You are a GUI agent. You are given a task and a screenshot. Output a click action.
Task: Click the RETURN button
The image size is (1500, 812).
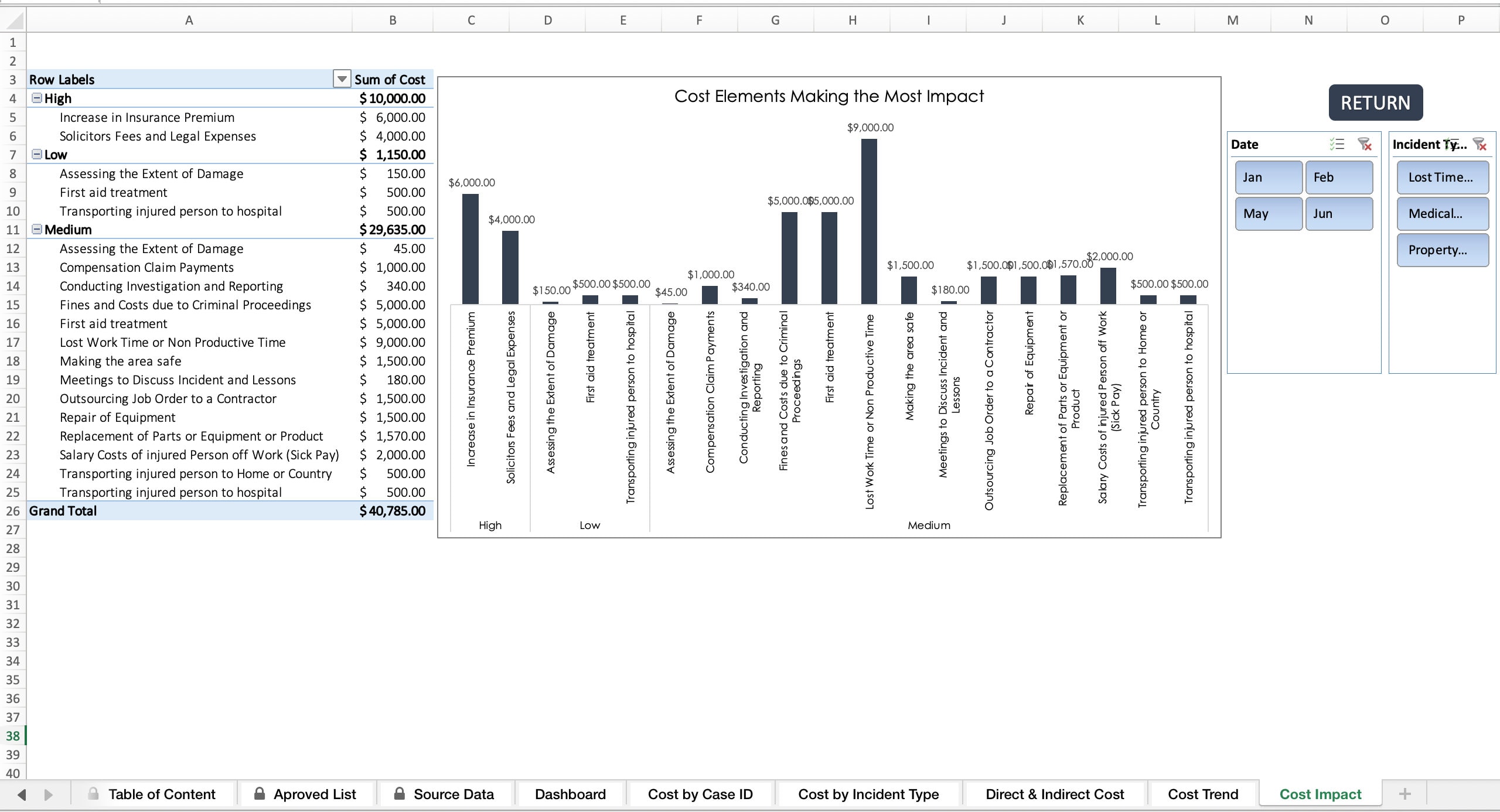click(1375, 102)
